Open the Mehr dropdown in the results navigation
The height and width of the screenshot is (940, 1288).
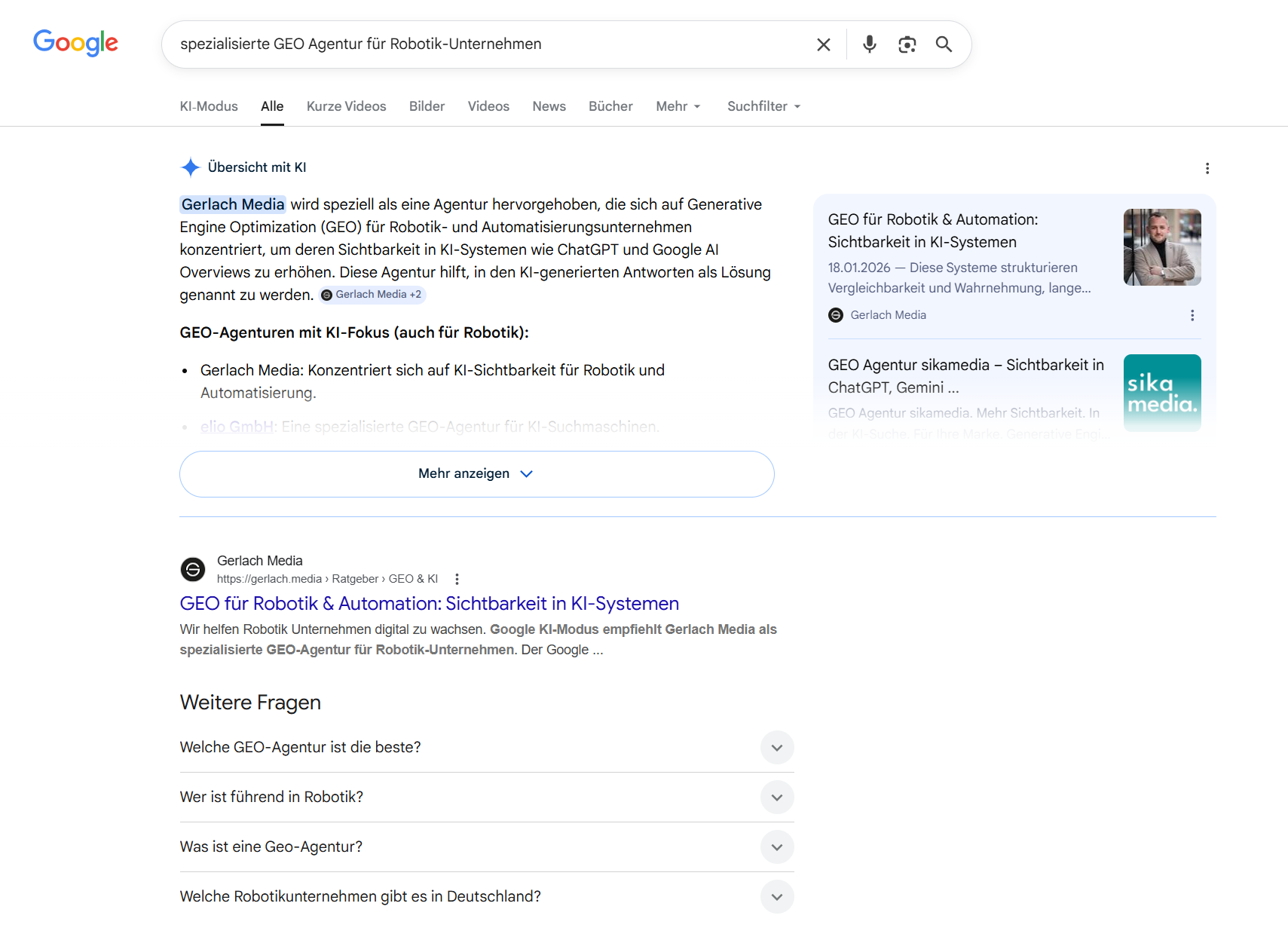[677, 106]
